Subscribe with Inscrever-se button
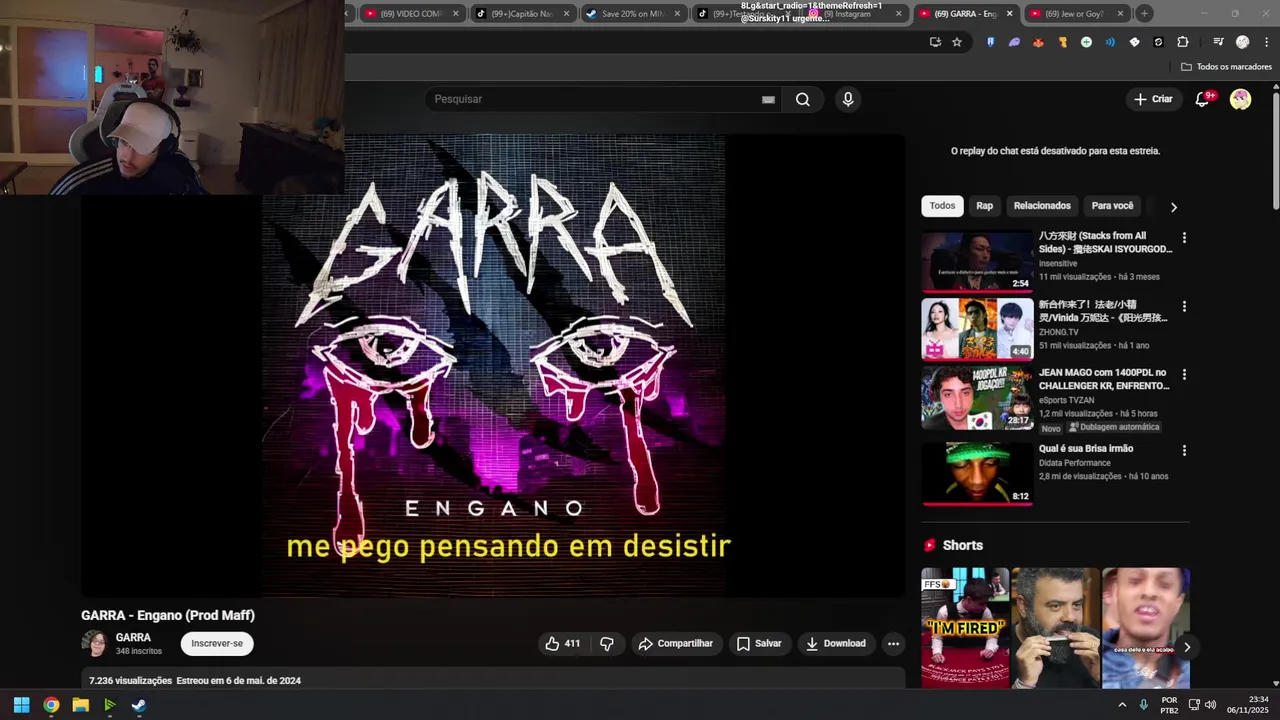Image resolution: width=1280 pixels, height=720 pixels. point(217,643)
